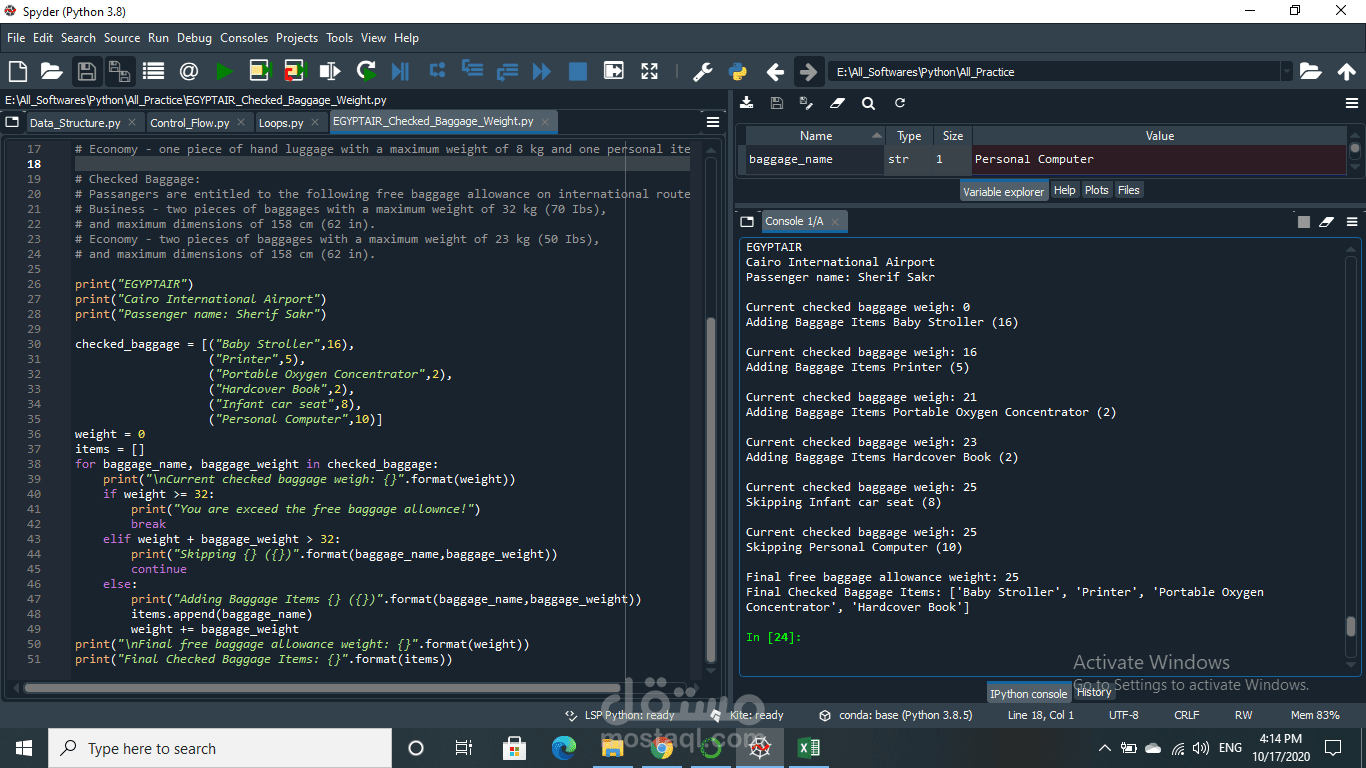Browse editor tabs button
The height and width of the screenshot is (768, 1366).
click(x=12, y=122)
